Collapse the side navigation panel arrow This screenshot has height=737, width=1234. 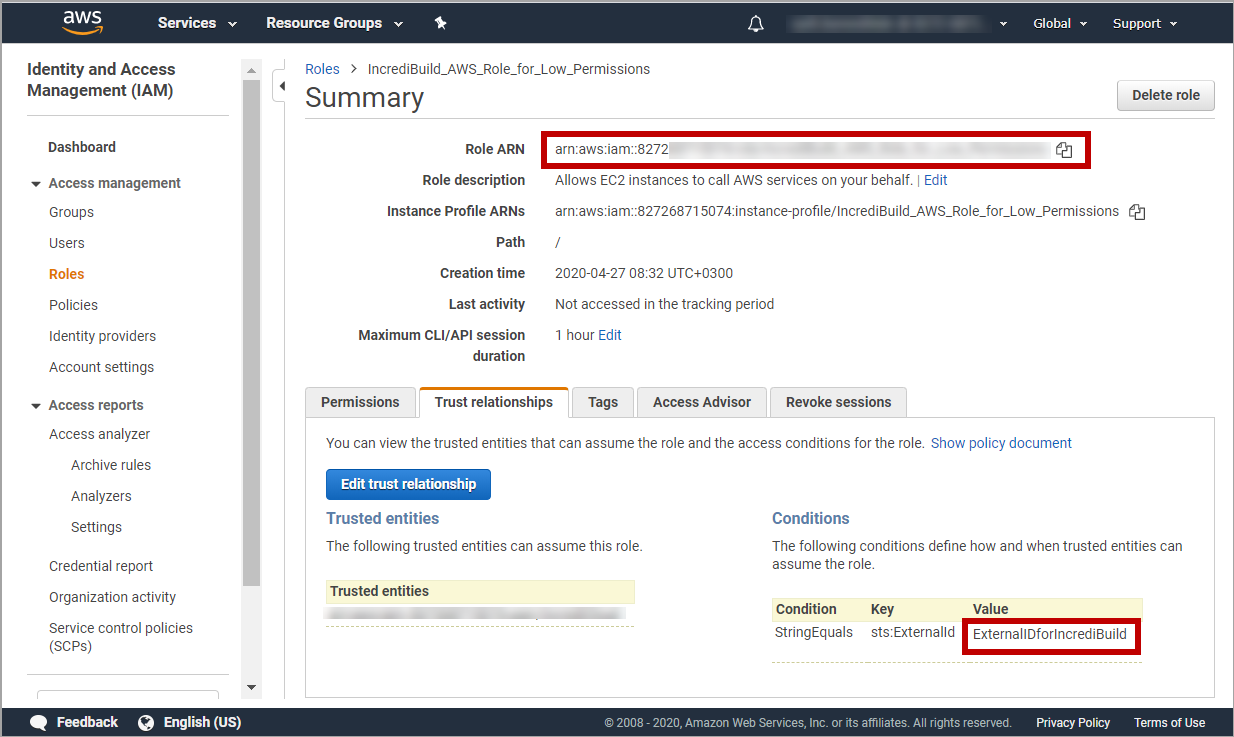pyautogui.click(x=282, y=86)
